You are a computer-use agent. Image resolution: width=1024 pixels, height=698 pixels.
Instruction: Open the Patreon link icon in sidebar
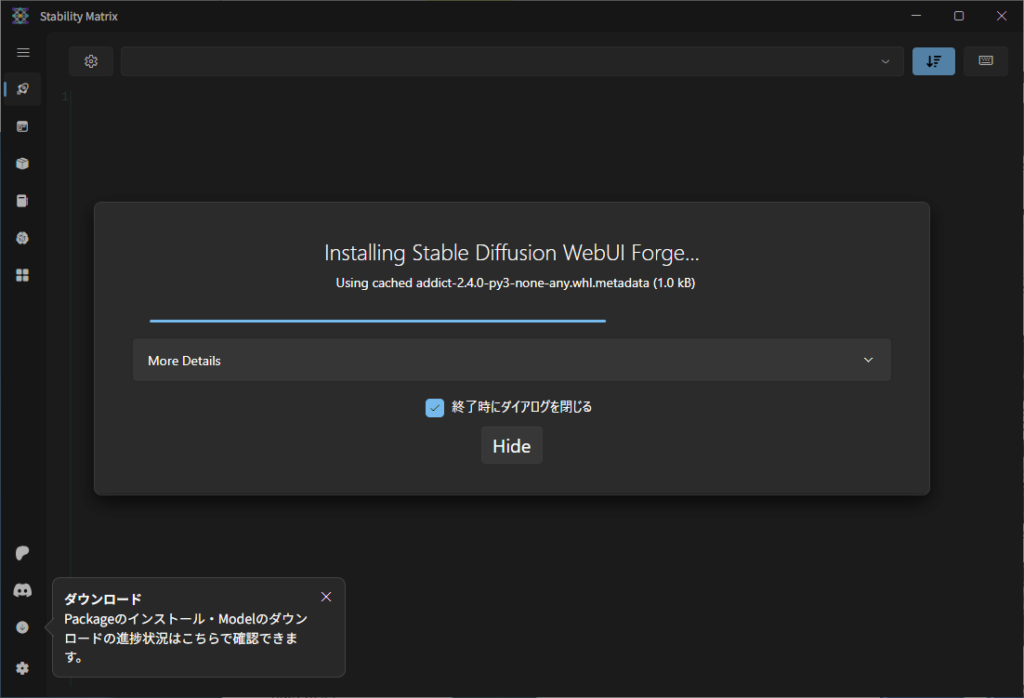23,553
